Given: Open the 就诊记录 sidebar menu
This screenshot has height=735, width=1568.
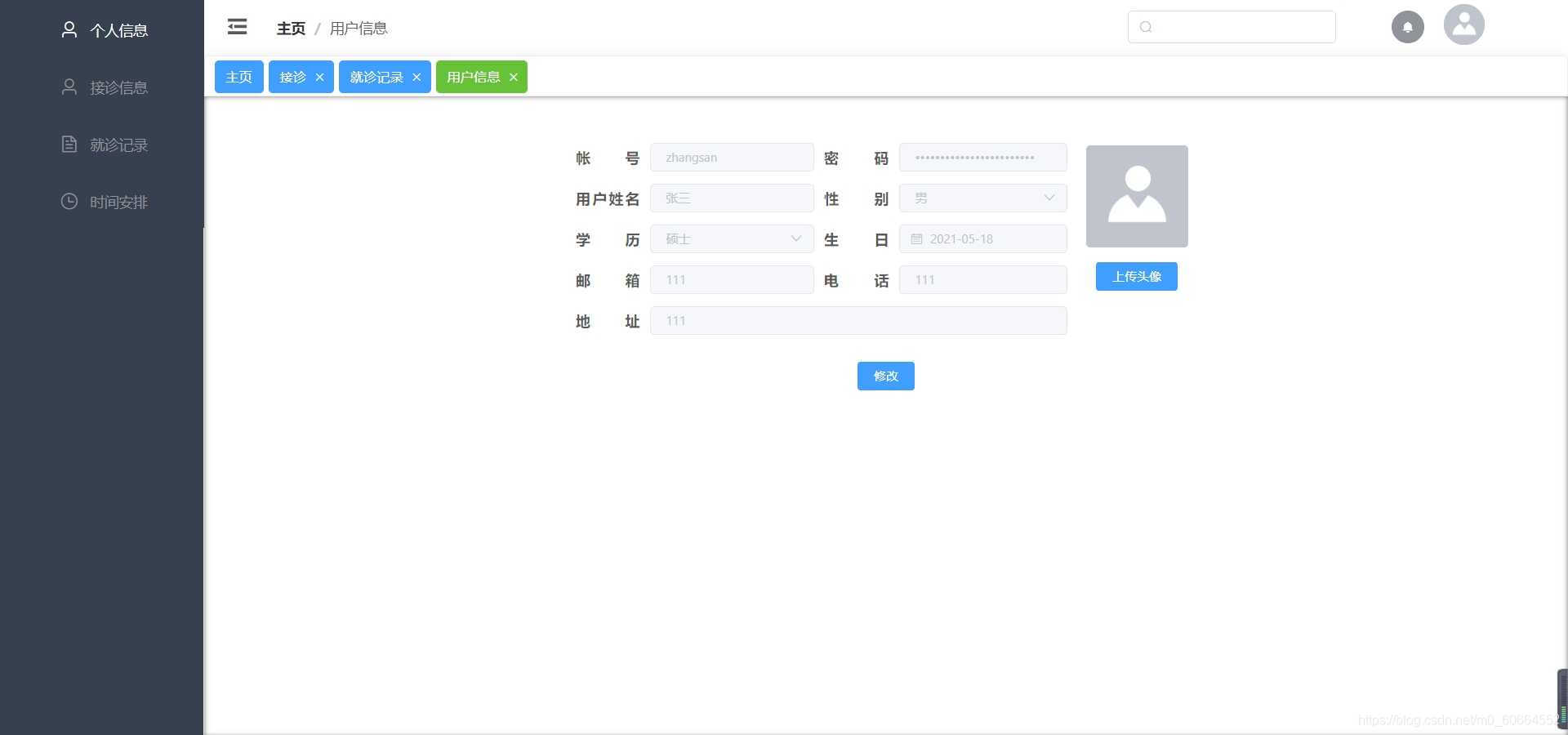Looking at the screenshot, I should (102, 145).
